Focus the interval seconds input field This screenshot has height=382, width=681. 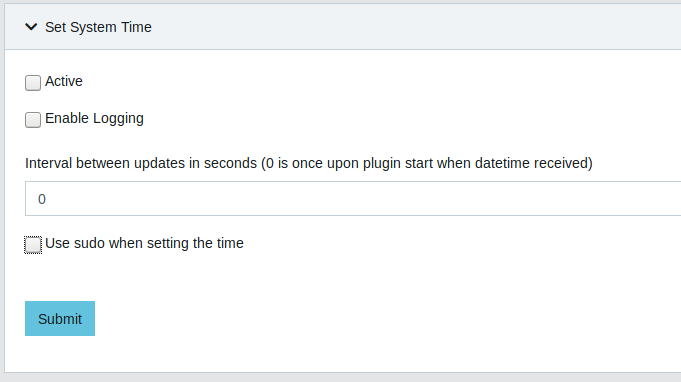[x=353, y=199]
